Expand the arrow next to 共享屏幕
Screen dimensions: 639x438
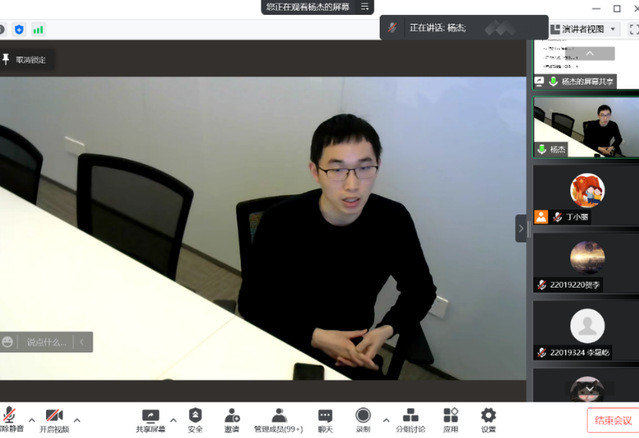tap(173, 419)
